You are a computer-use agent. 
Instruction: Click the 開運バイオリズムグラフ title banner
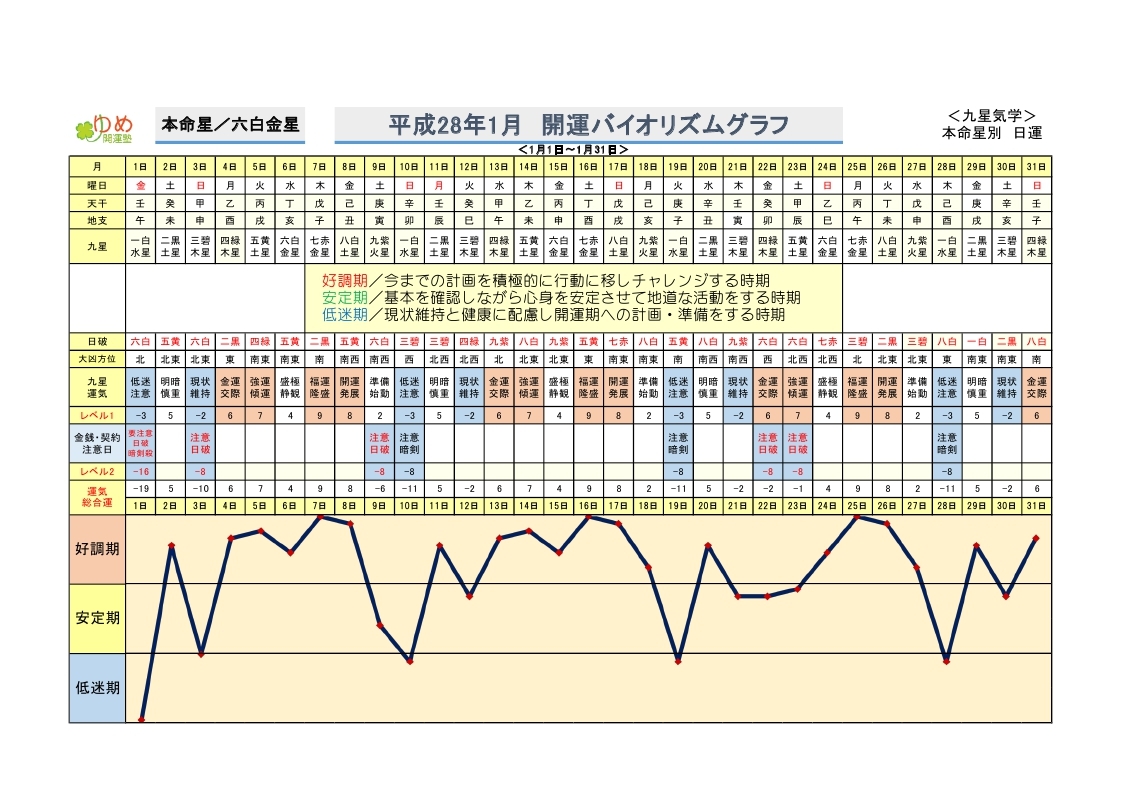(x=588, y=125)
